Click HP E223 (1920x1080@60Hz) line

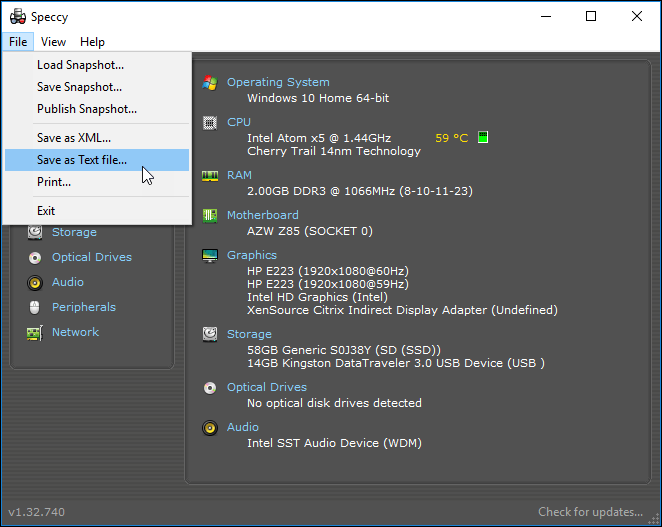(x=328, y=271)
